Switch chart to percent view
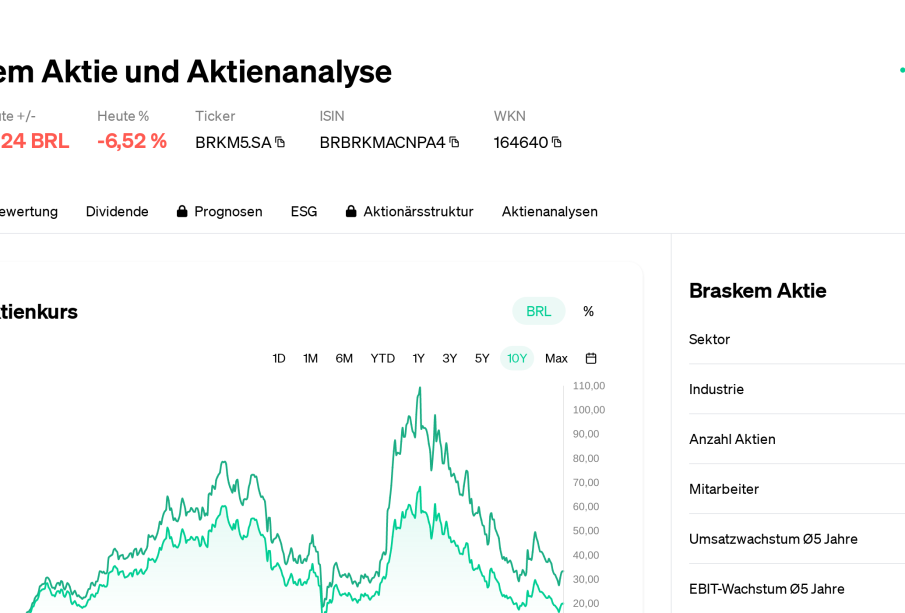The width and height of the screenshot is (905, 613). tap(588, 311)
